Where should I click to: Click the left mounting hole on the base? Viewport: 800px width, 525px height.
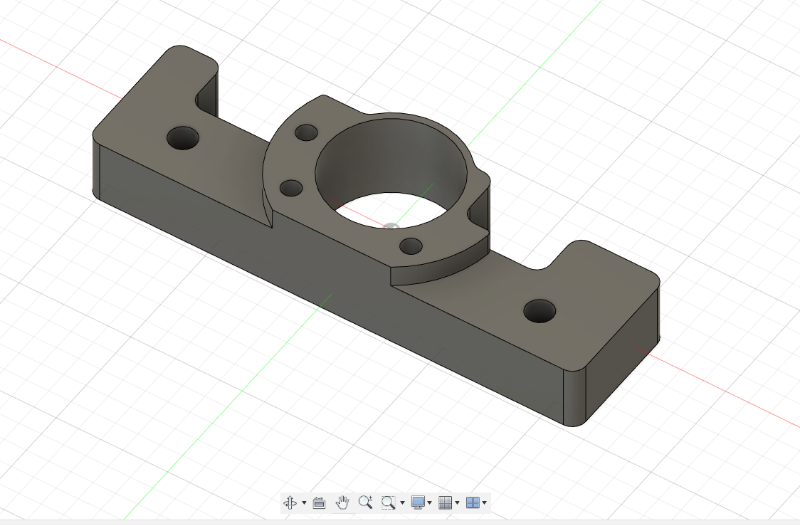(x=183, y=138)
